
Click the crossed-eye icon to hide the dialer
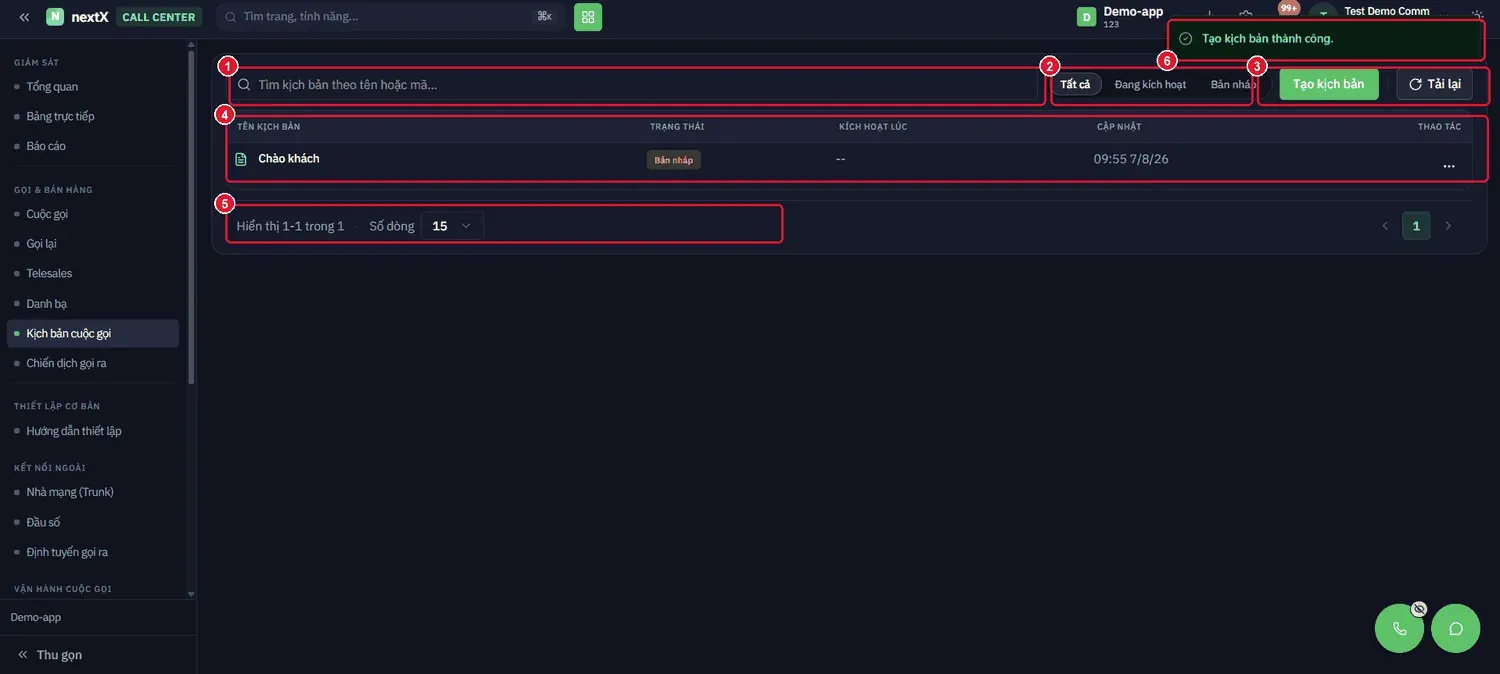point(1418,608)
